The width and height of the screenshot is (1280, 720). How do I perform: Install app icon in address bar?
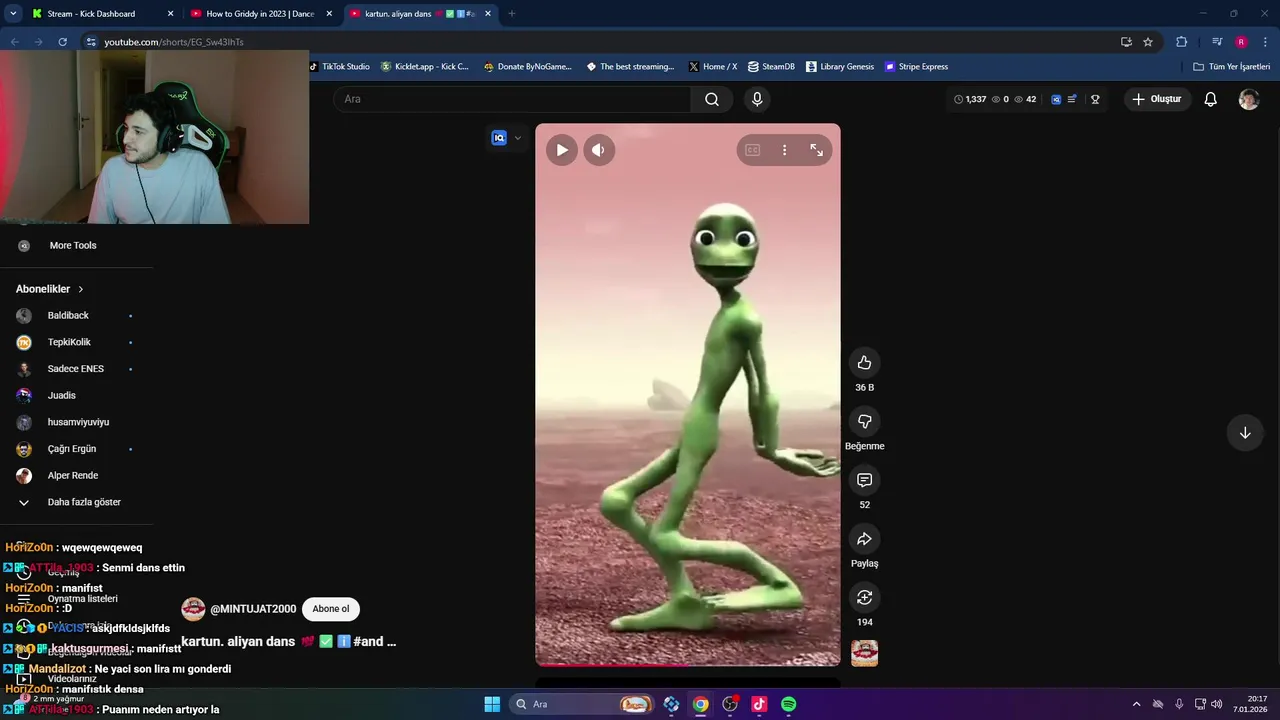pos(1126,42)
